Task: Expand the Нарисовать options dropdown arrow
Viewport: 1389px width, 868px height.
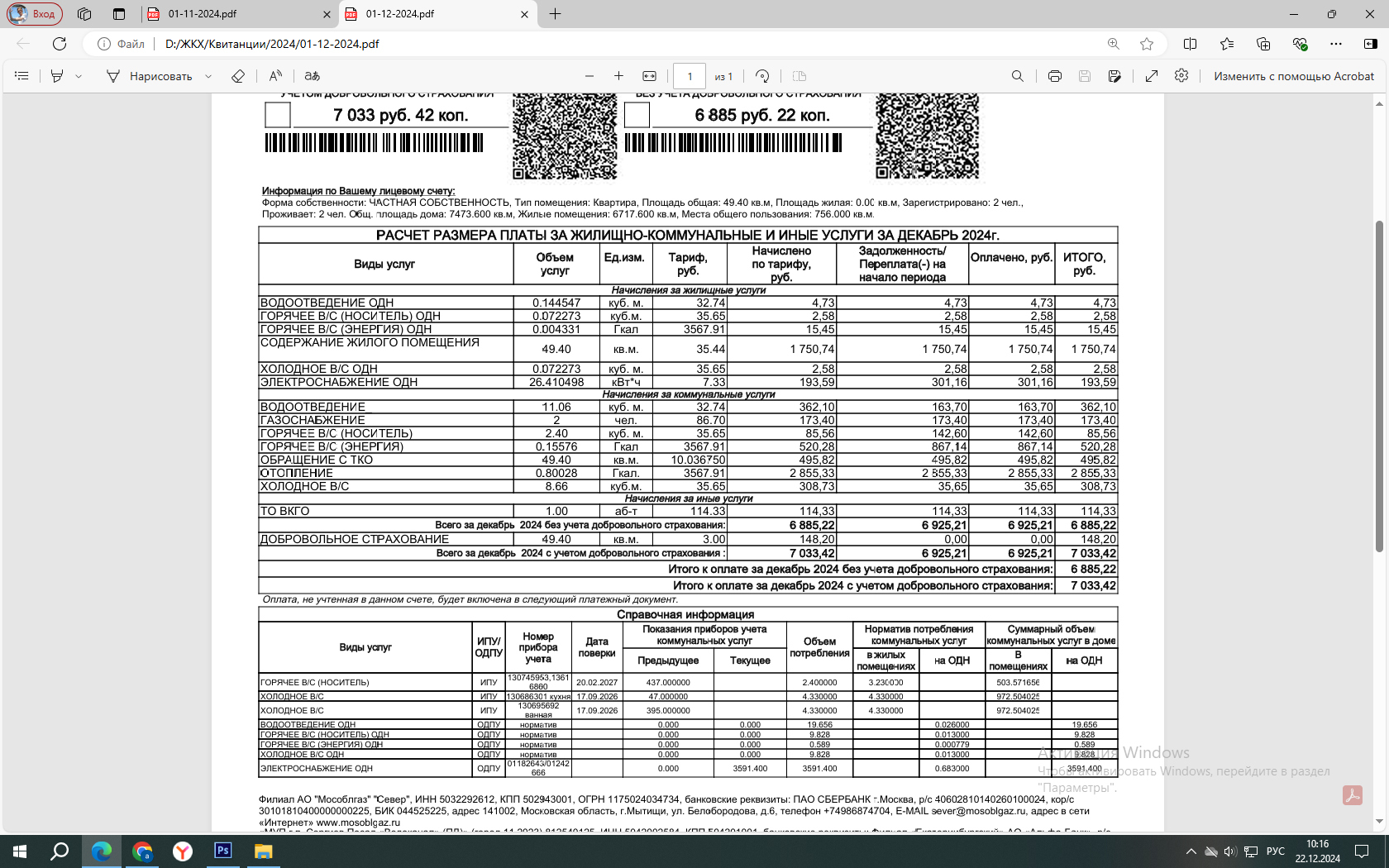Action: coord(208,76)
